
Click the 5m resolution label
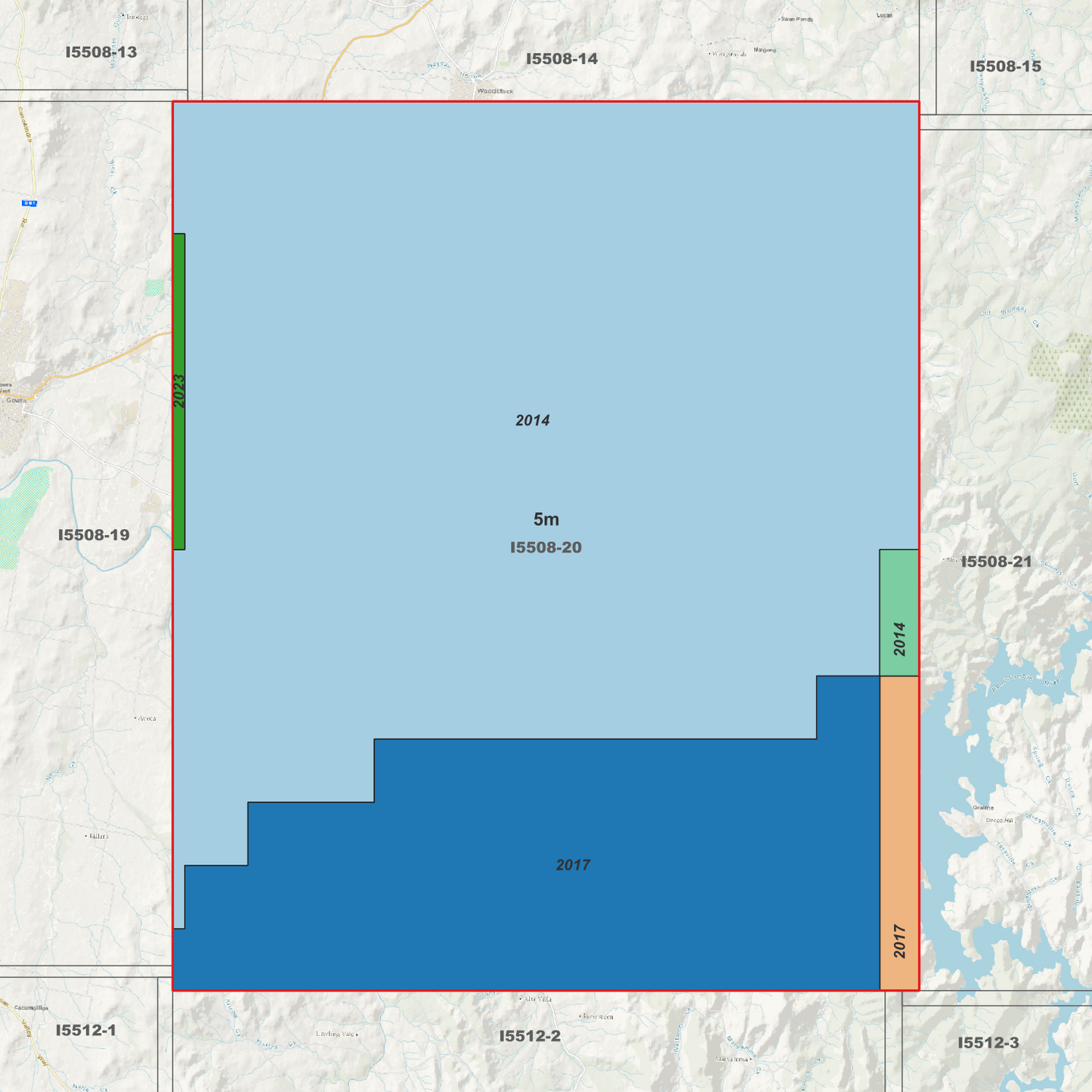[x=546, y=519]
